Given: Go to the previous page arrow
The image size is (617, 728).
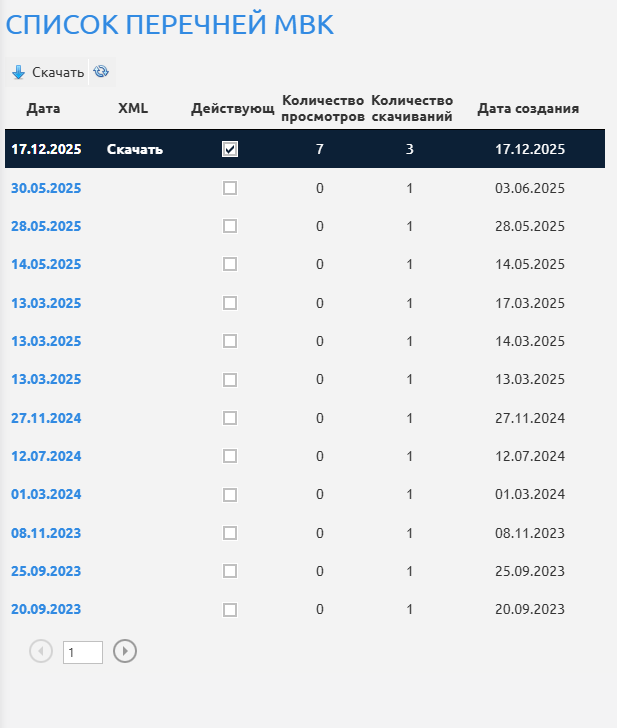Looking at the screenshot, I should tap(41, 651).
